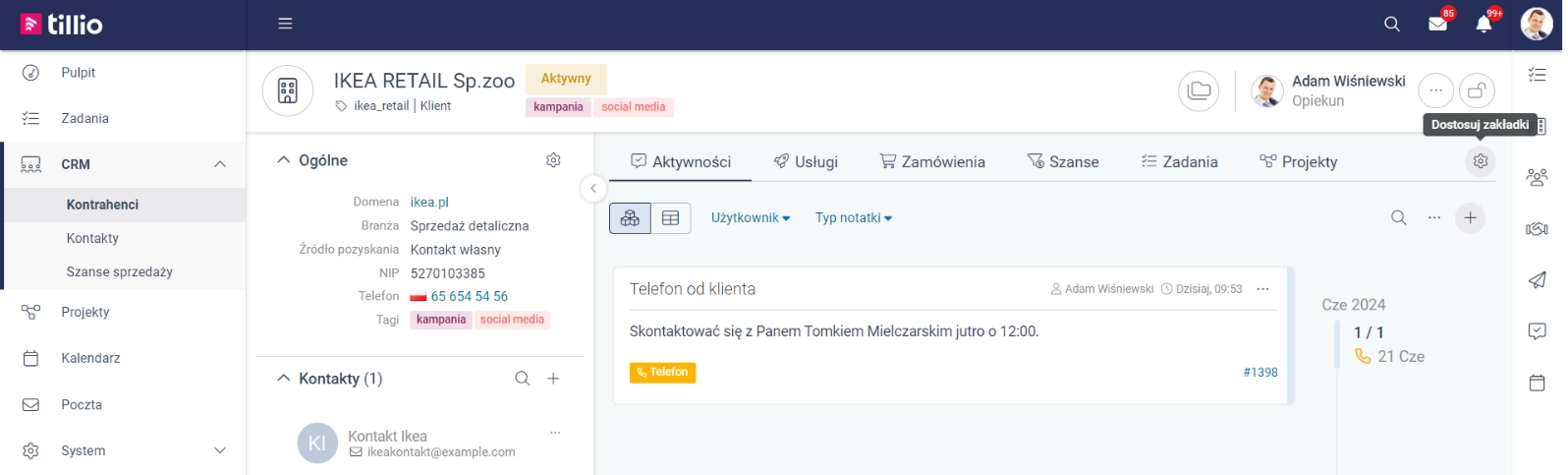Image resolution: width=1568 pixels, height=475 pixels.
Task: Collapse the Kontakty (1) section
Action: tap(284, 379)
